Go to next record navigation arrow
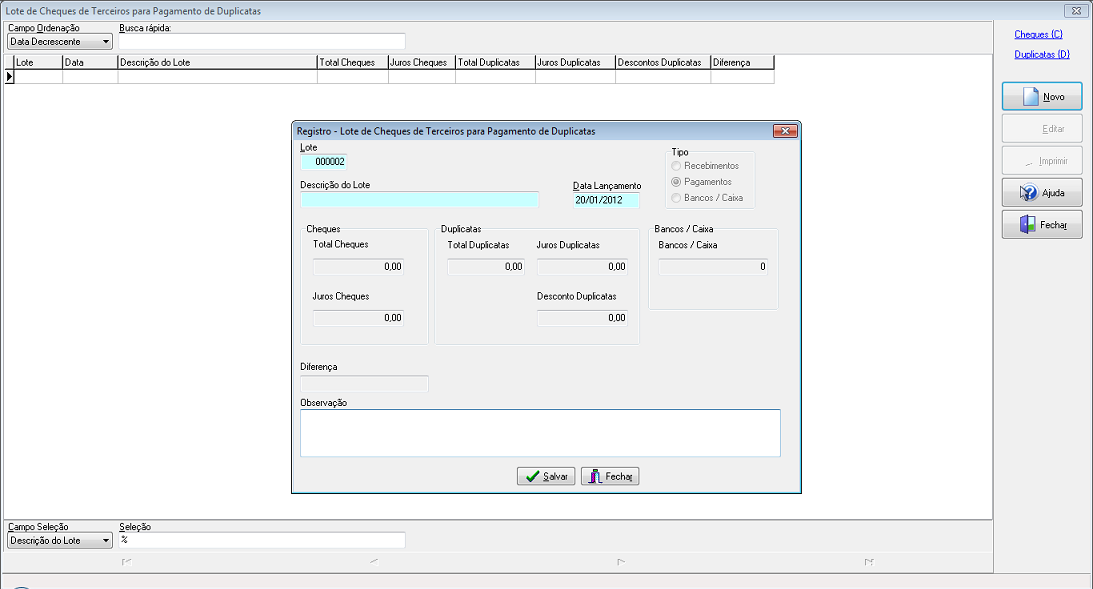Image resolution: width=1093 pixels, height=589 pixels. coord(621,562)
